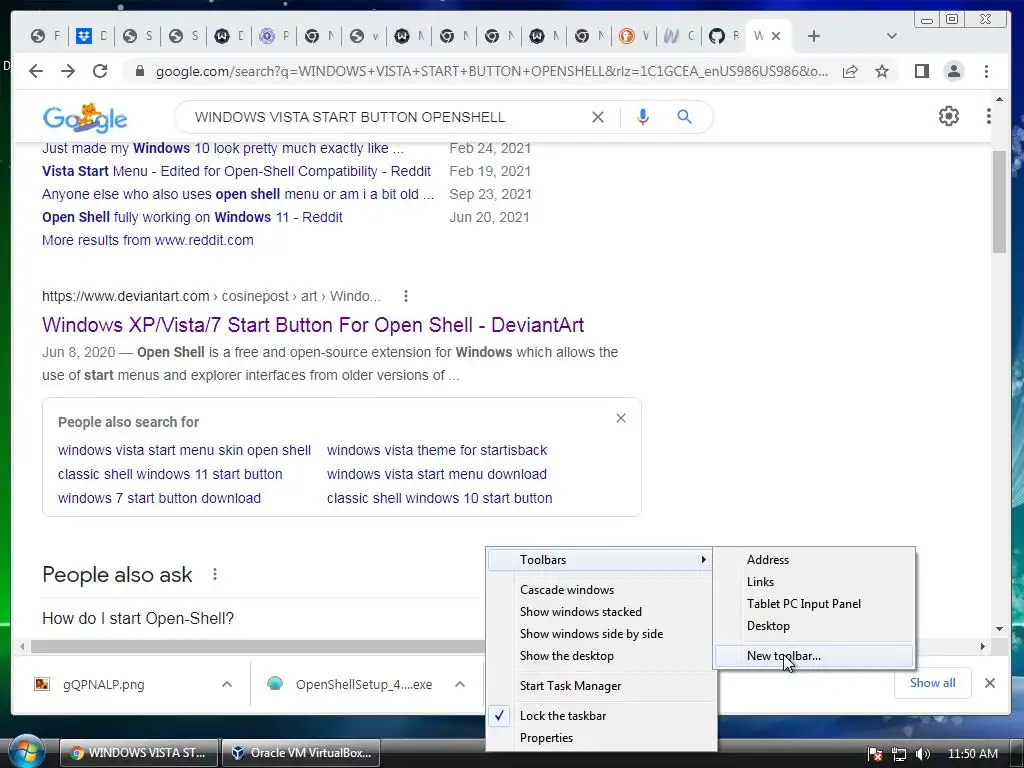
Task: Open the 'People also ask' options dots
Action: tap(214, 574)
